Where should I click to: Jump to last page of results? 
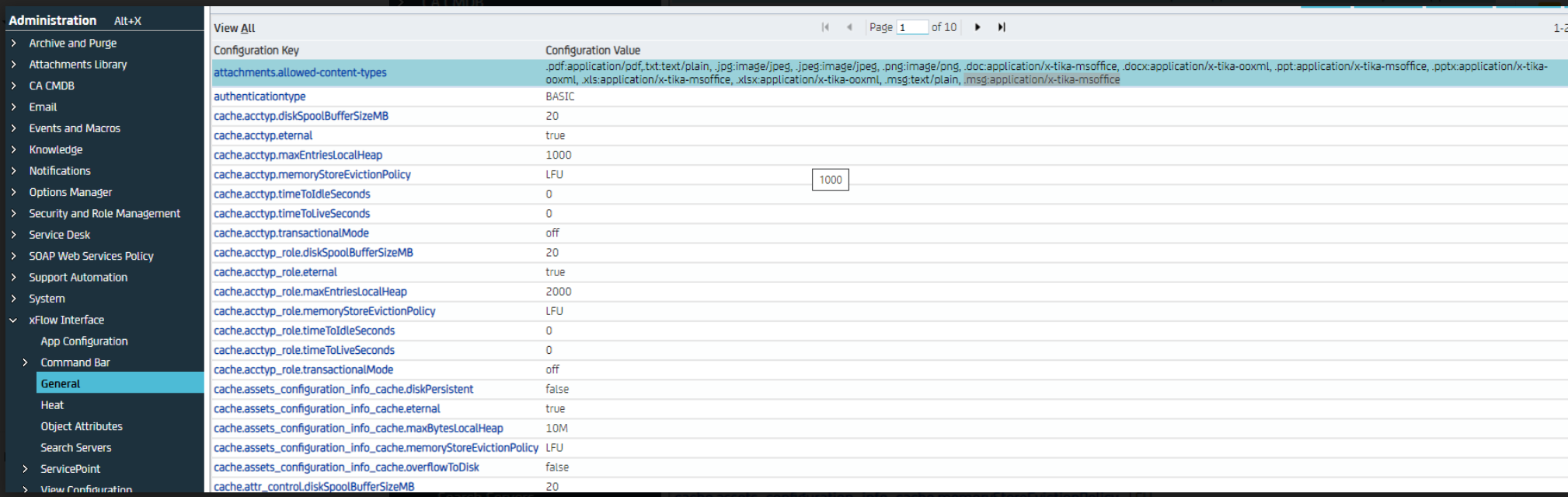click(1002, 27)
